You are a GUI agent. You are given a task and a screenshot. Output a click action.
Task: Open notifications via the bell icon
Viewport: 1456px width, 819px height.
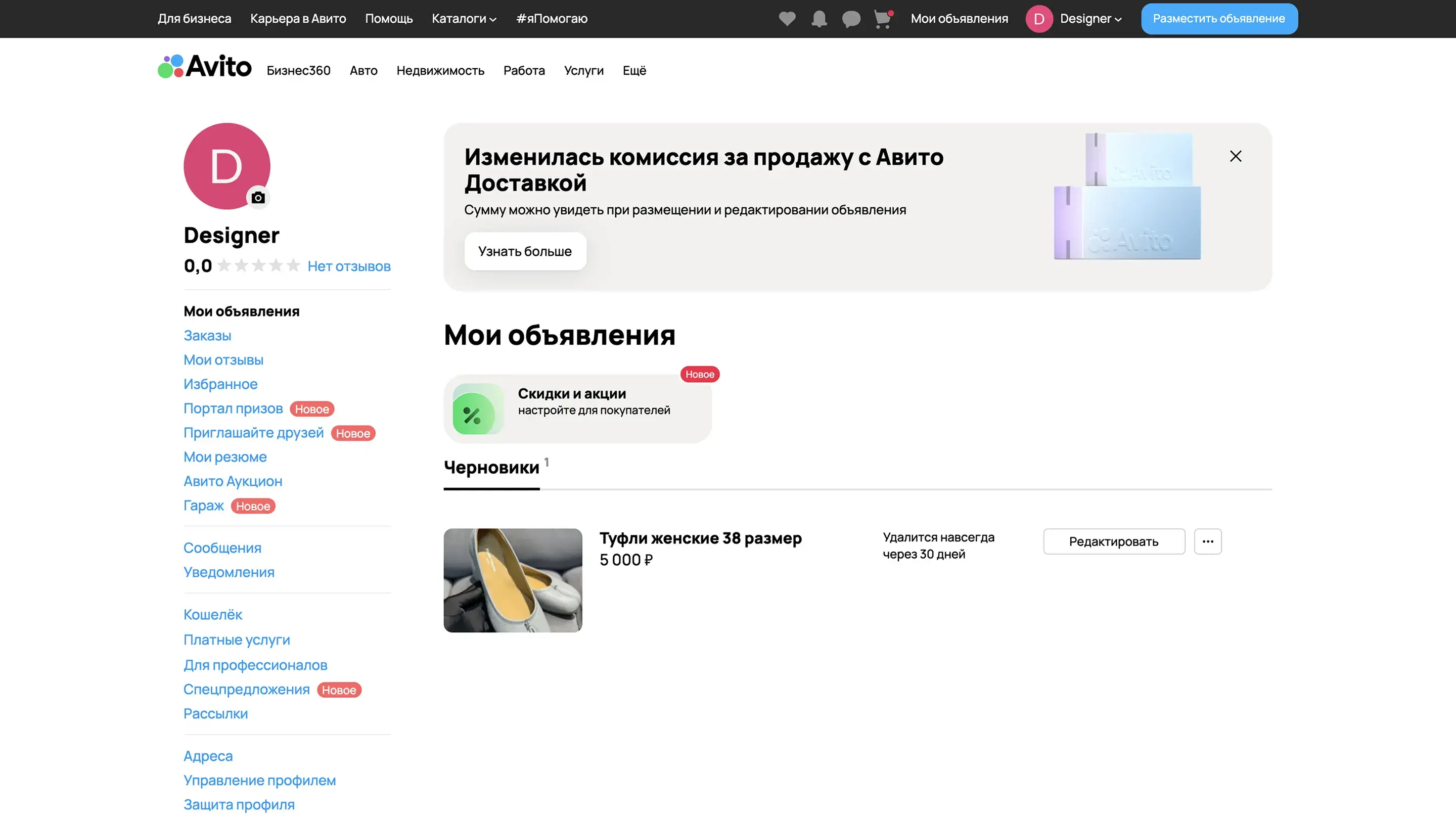click(819, 19)
